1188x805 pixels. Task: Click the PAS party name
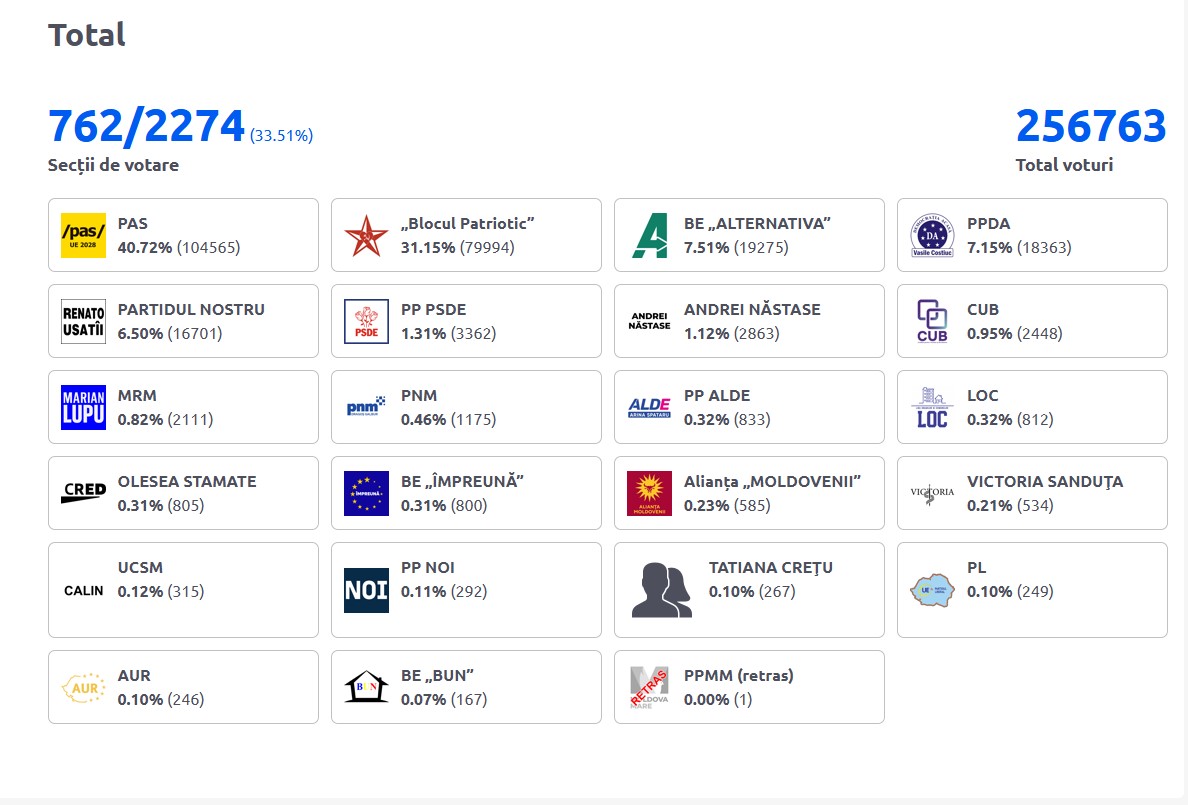click(x=133, y=224)
